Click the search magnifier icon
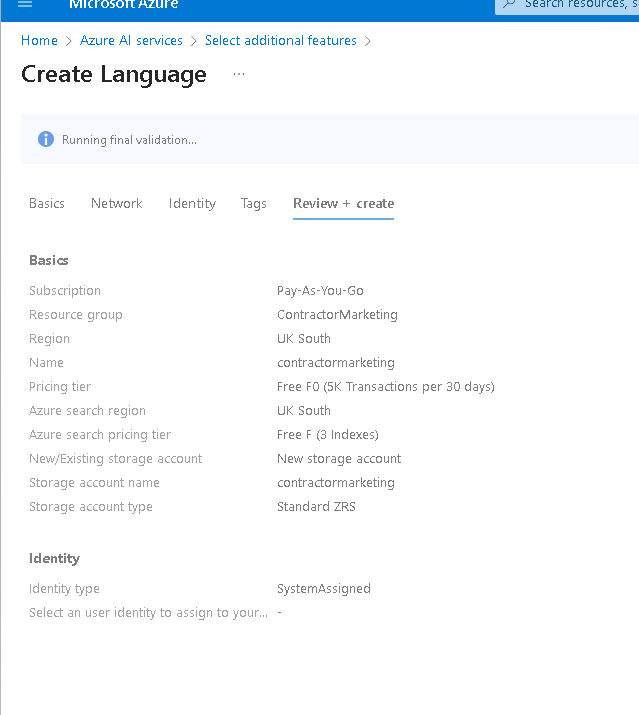Image resolution: width=639 pixels, height=715 pixels. (x=509, y=4)
